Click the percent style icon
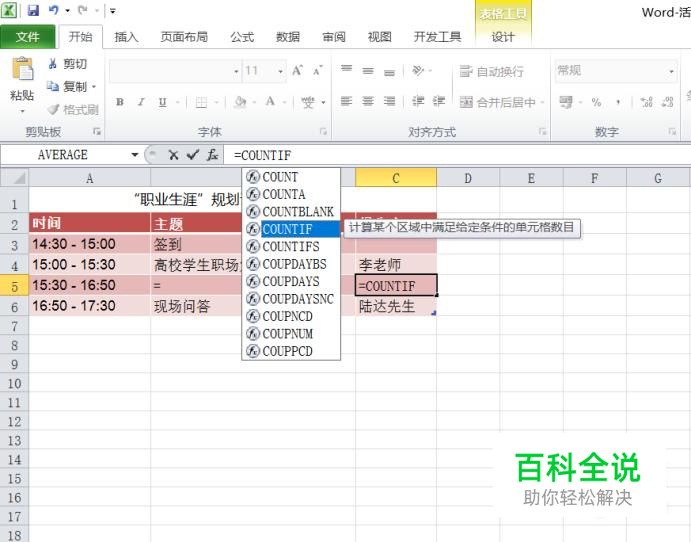 (x=596, y=102)
